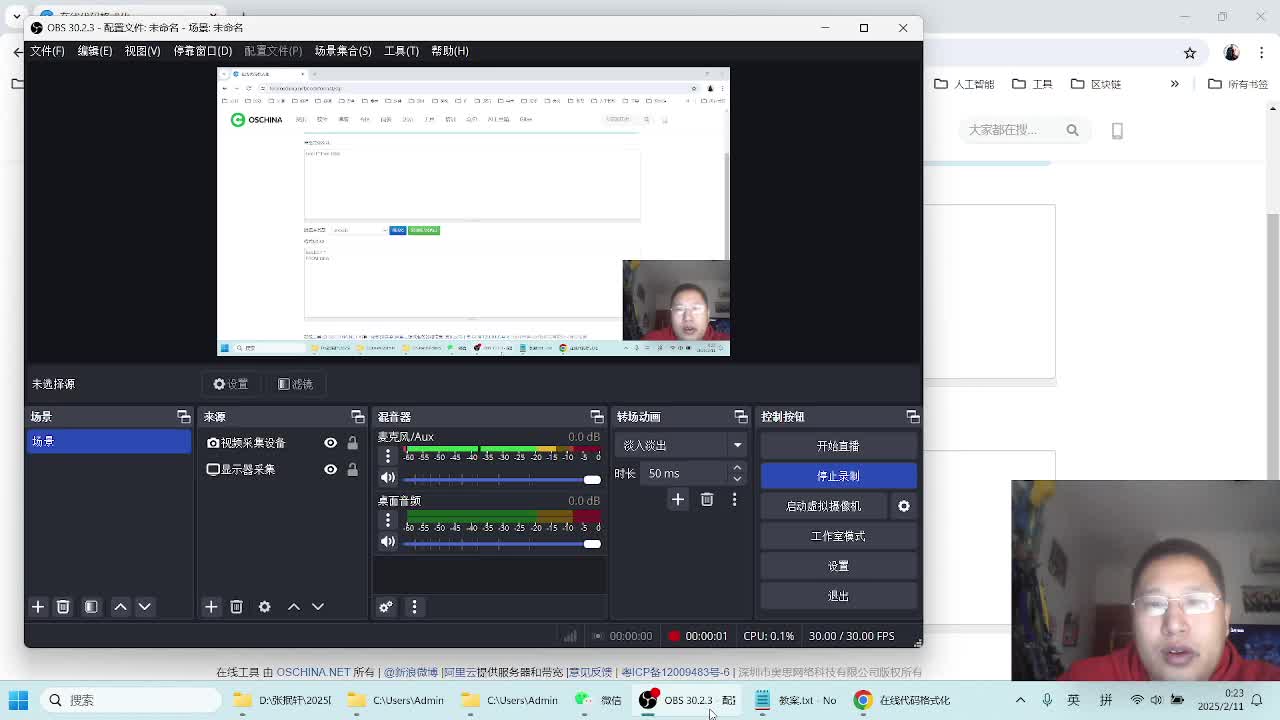
Task: Toggle the lock on the 视频采集设备 source
Action: pyautogui.click(x=352, y=443)
